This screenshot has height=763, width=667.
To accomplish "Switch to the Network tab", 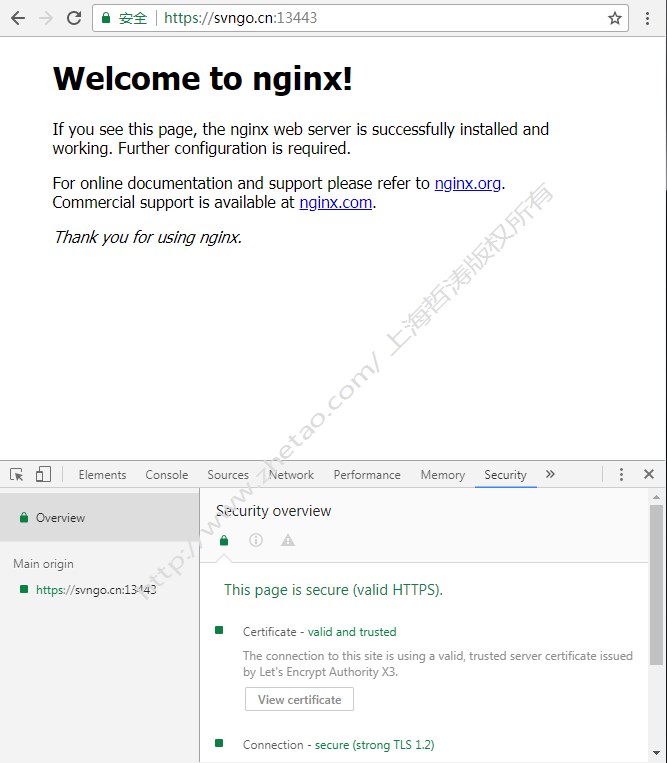I will (x=291, y=475).
